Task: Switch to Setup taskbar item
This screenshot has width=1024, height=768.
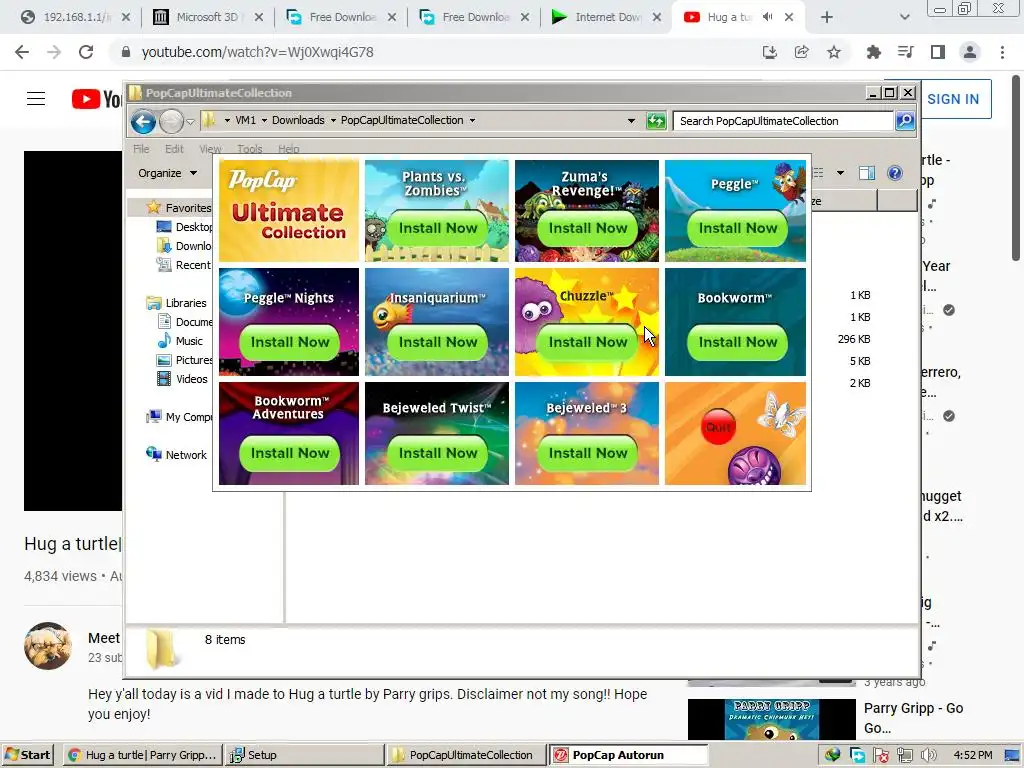Action: pos(306,755)
